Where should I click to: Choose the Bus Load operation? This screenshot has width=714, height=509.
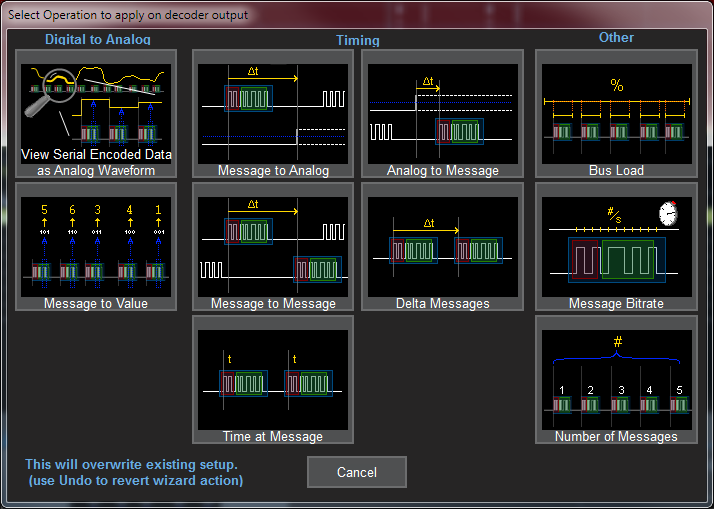coord(616,113)
